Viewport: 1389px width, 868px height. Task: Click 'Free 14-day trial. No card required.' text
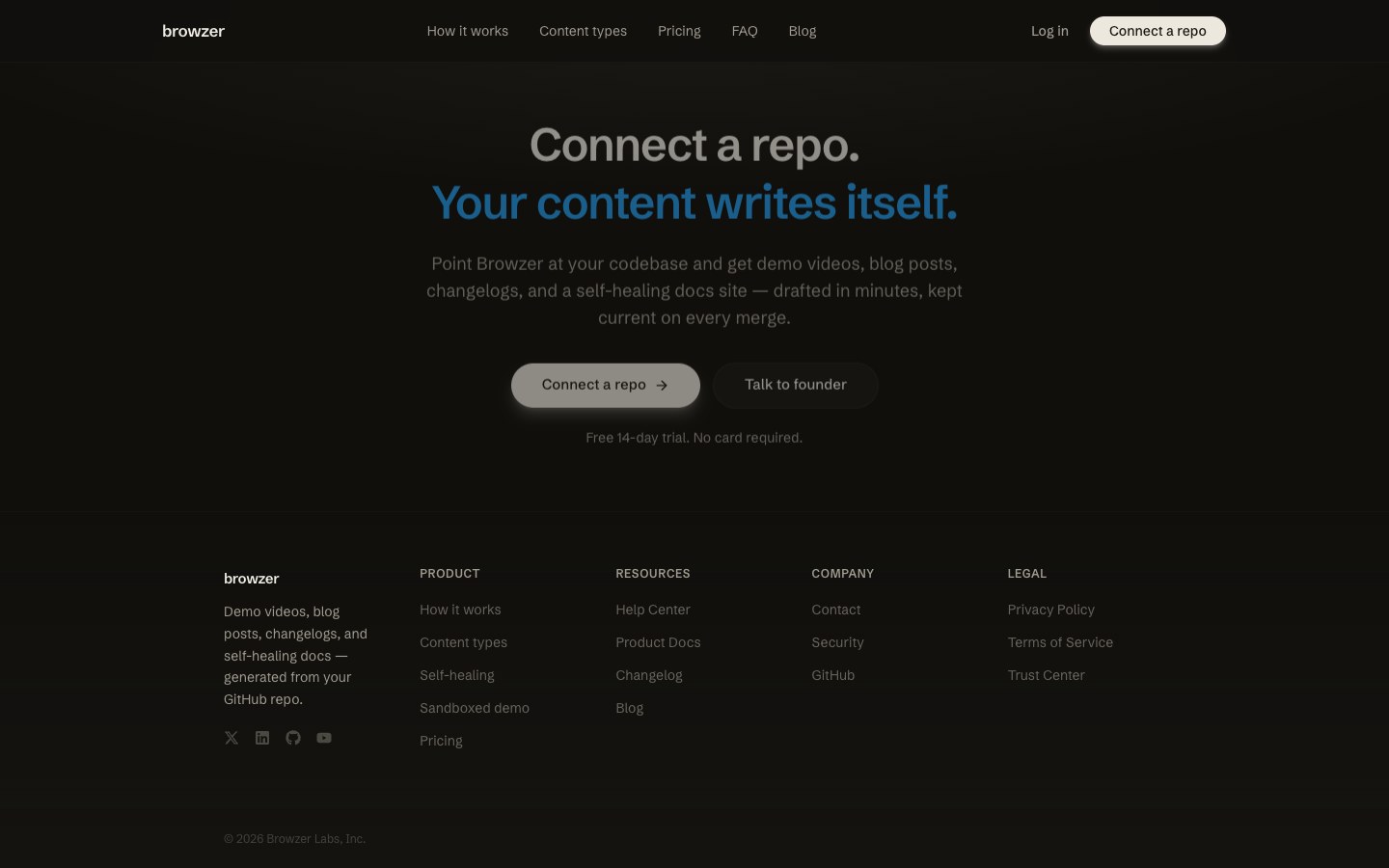coord(694,438)
